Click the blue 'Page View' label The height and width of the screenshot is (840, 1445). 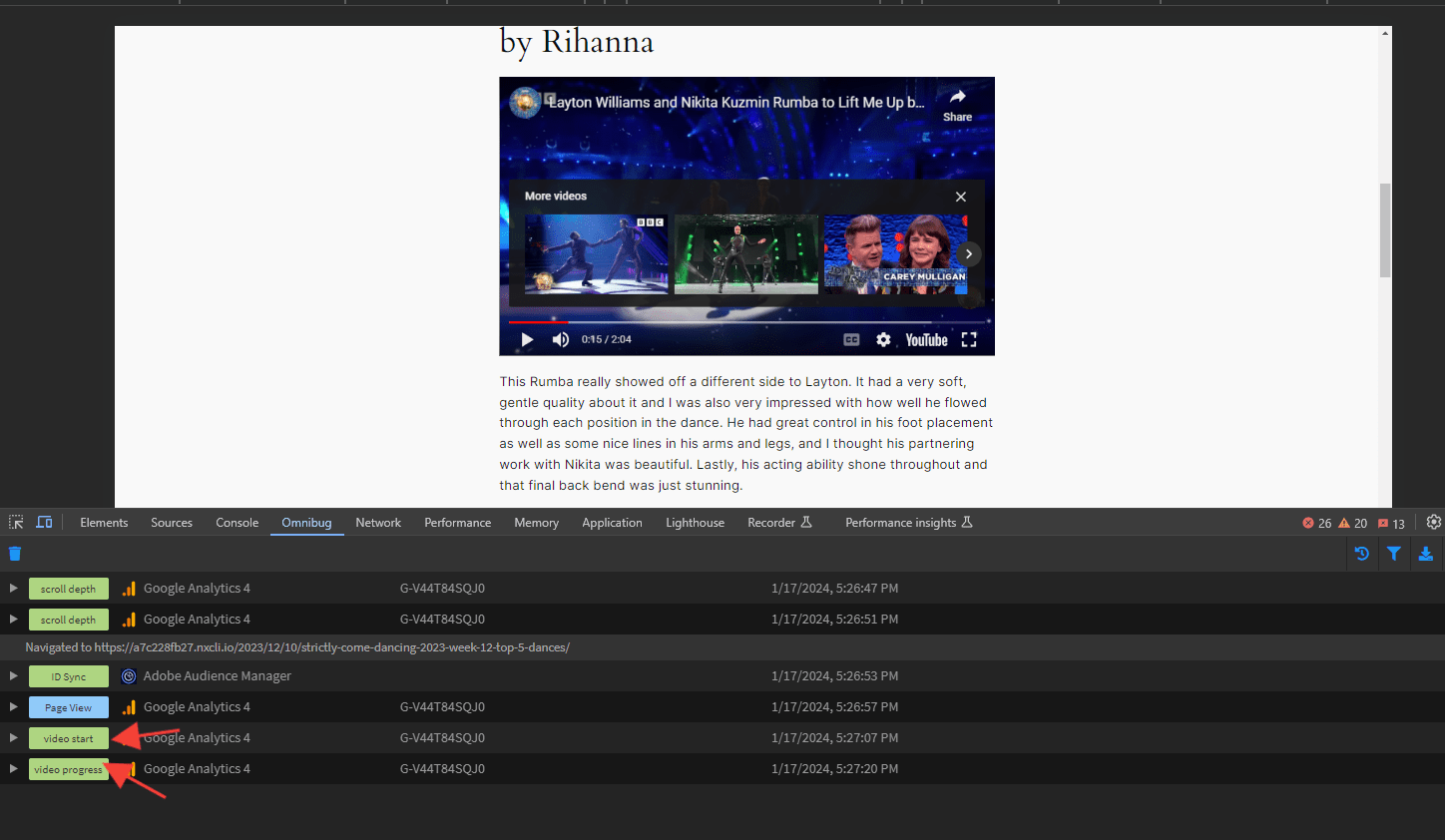coord(69,707)
